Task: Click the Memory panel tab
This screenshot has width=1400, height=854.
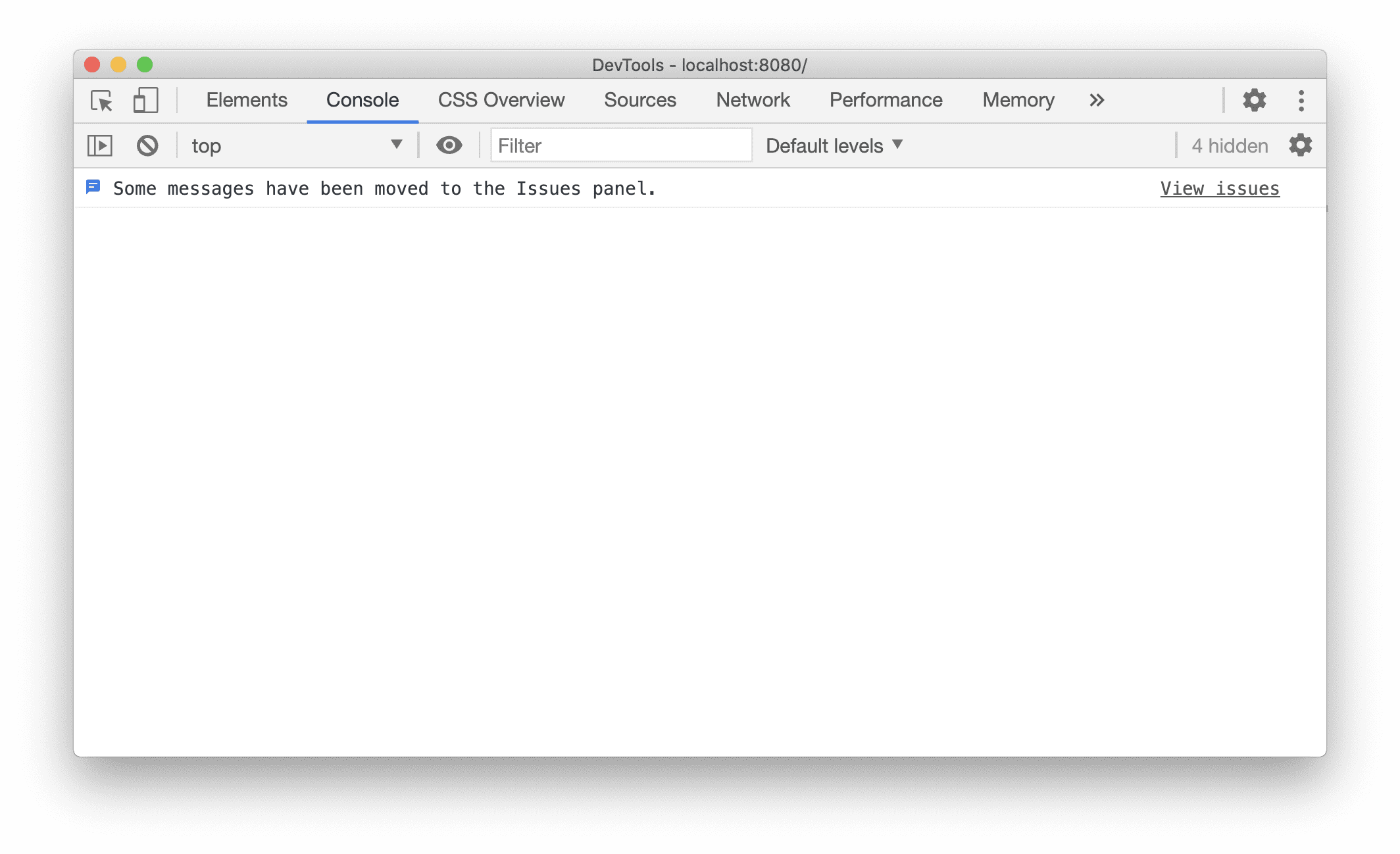Action: point(1017,99)
